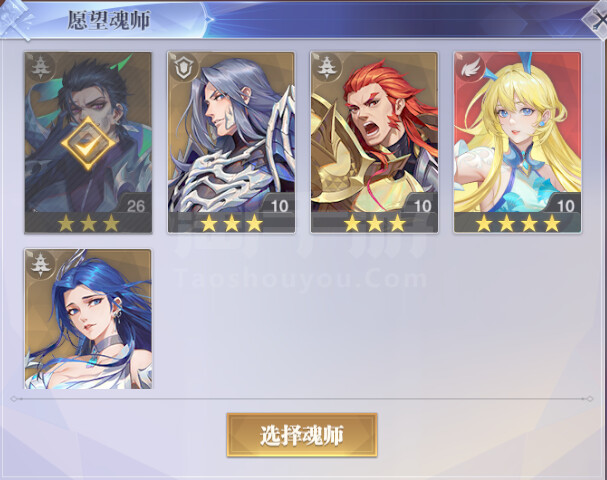Click the golden checkmark badge on dark-haired hero
Viewport: 607px width, 480px height.
tap(88, 144)
